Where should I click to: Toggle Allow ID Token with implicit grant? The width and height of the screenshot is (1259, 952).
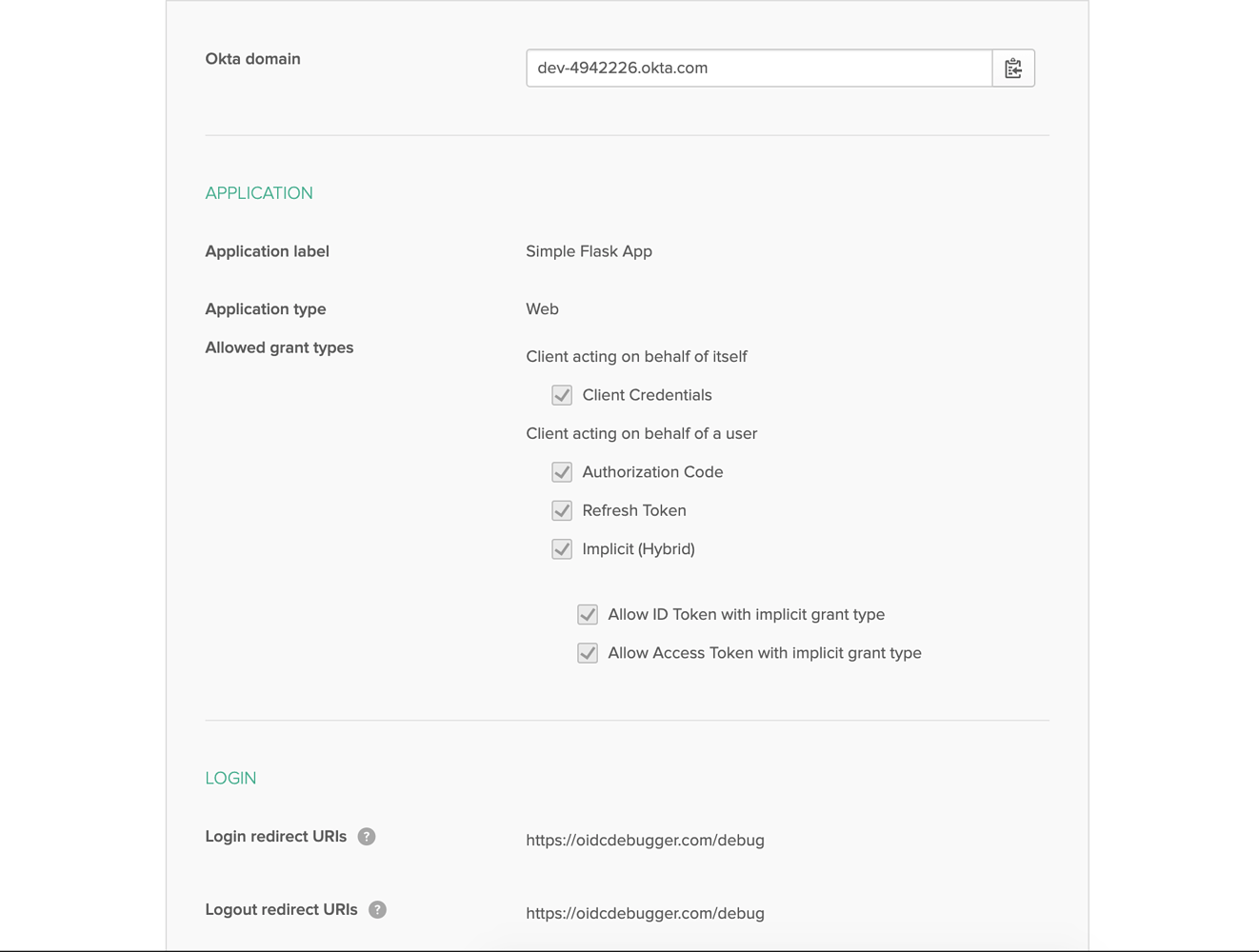588,615
